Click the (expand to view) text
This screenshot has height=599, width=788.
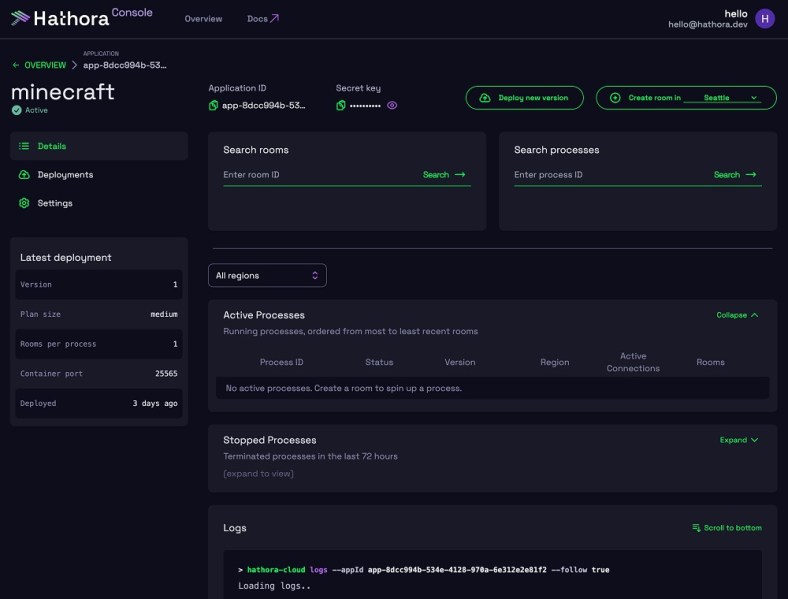tap(258, 473)
